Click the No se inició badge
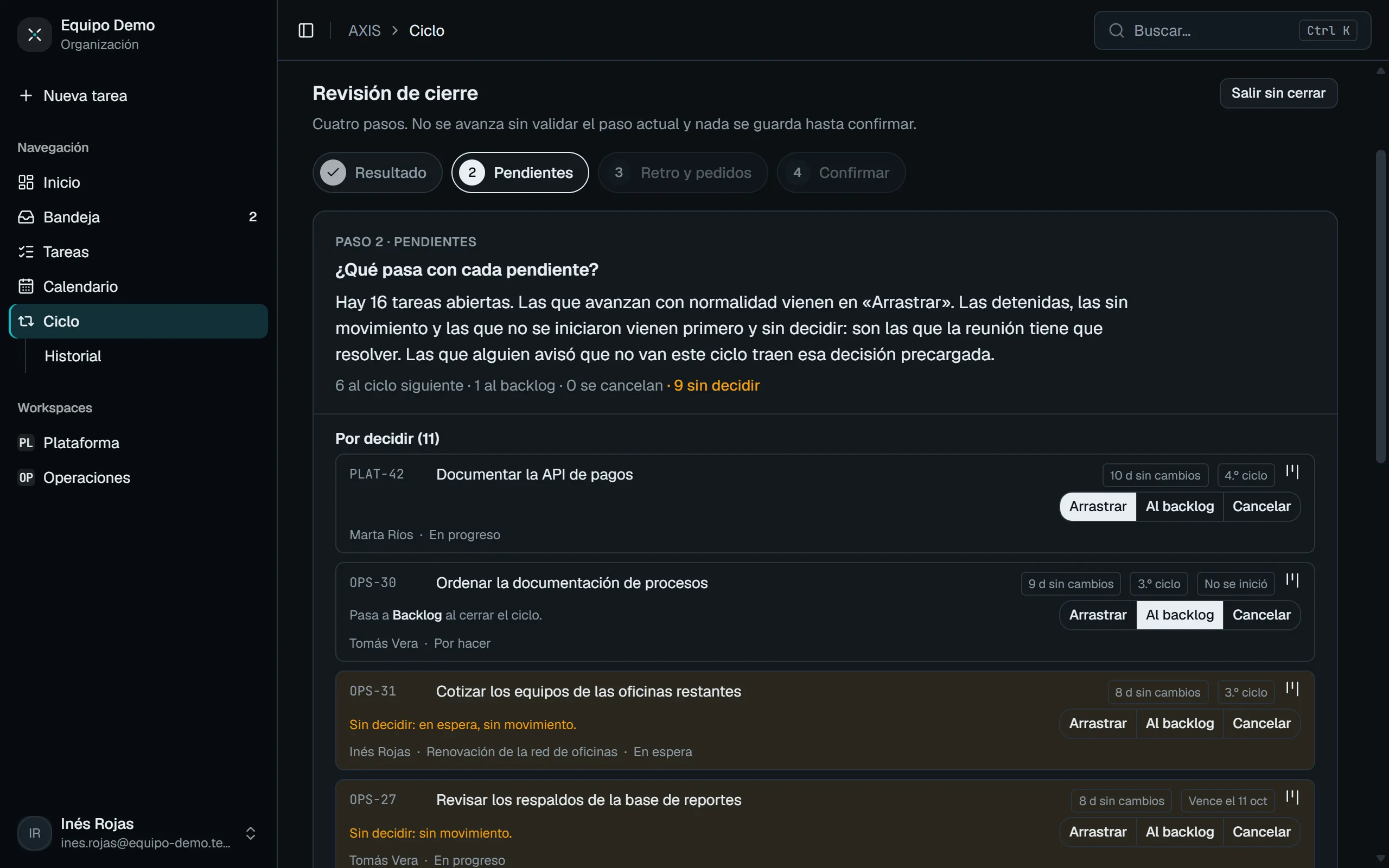 pos(1235,584)
